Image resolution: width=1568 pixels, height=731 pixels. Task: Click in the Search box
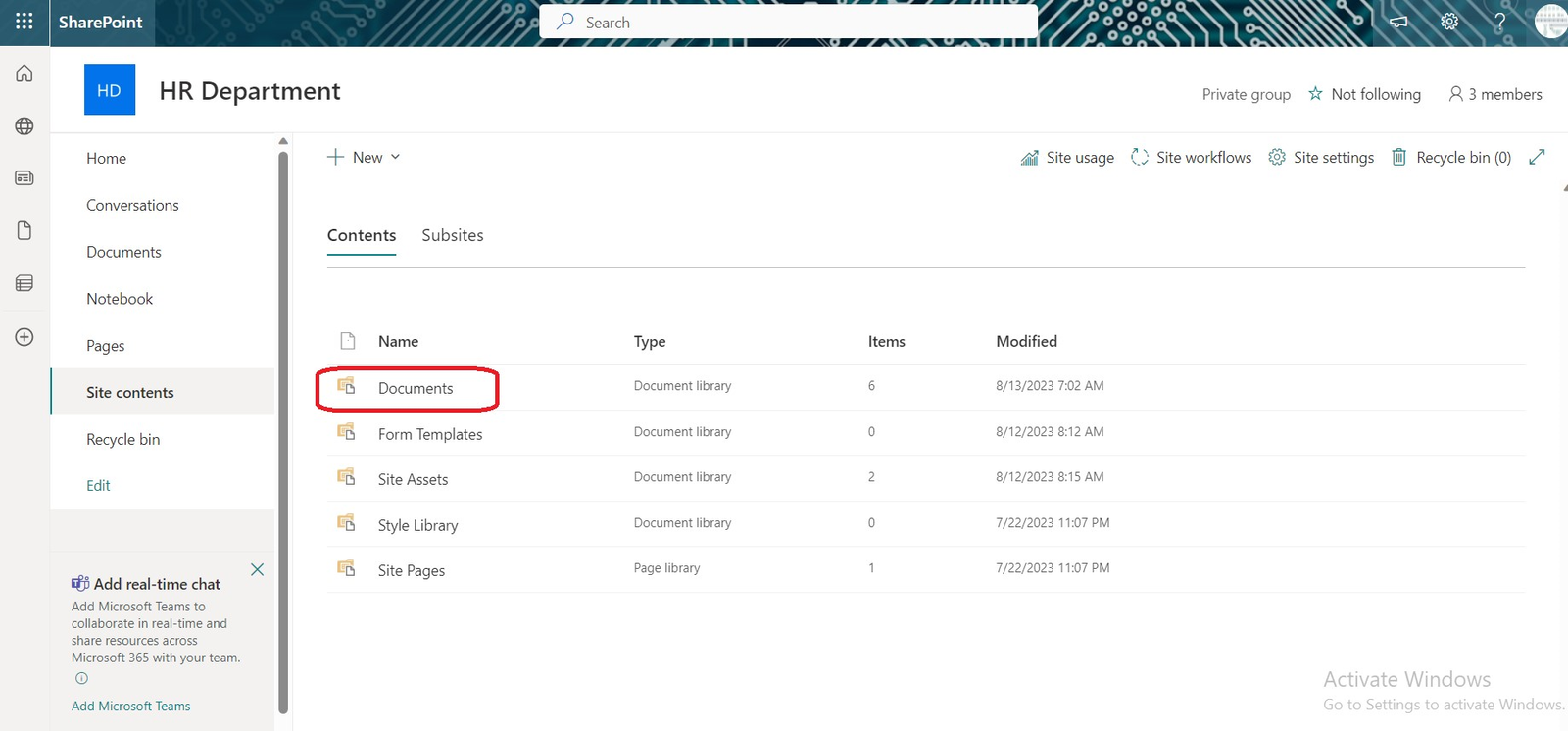pyautogui.click(x=788, y=22)
